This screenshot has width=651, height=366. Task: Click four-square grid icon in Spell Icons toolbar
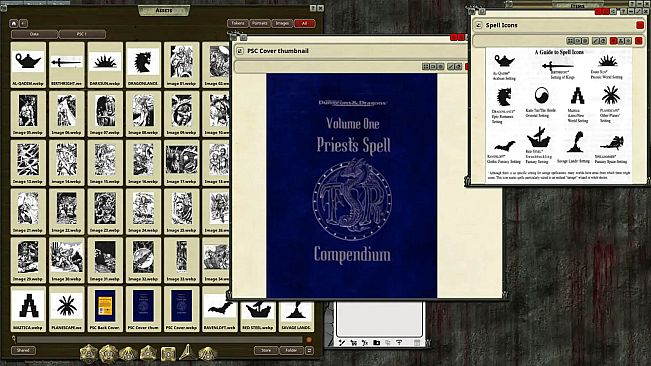tap(570, 41)
